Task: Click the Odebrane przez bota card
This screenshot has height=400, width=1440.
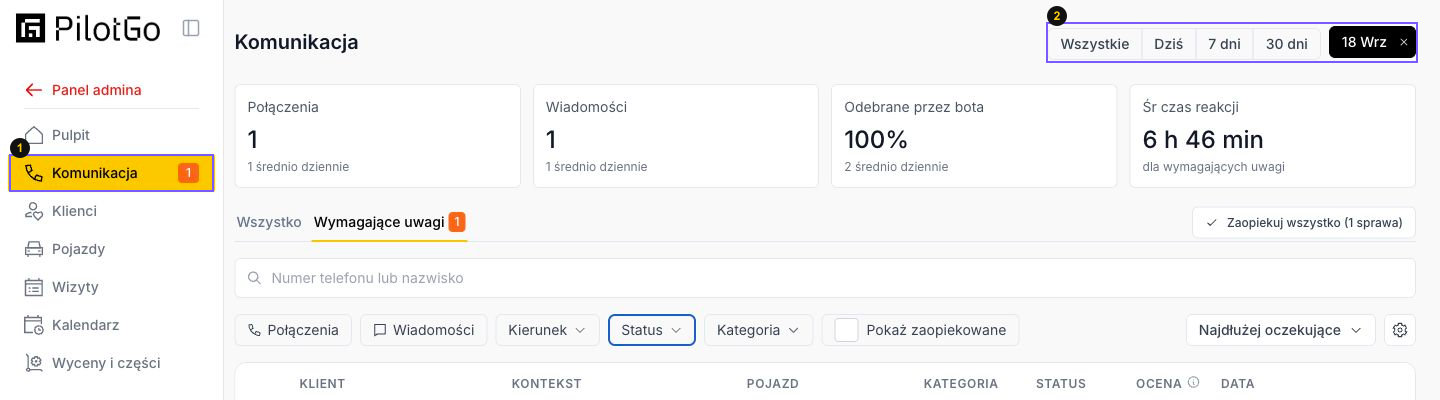Action: [974, 136]
